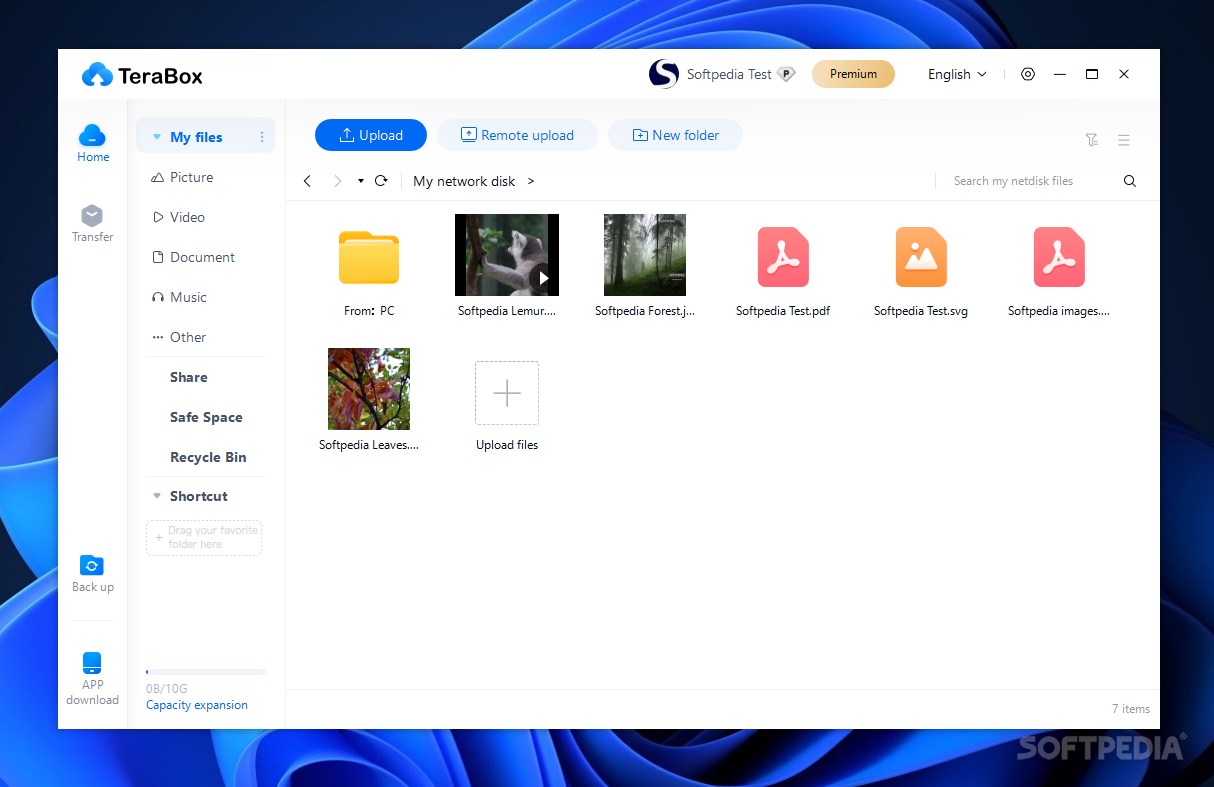Click the Remote upload button
Viewport: 1214px width, 787px height.
[x=517, y=135]
